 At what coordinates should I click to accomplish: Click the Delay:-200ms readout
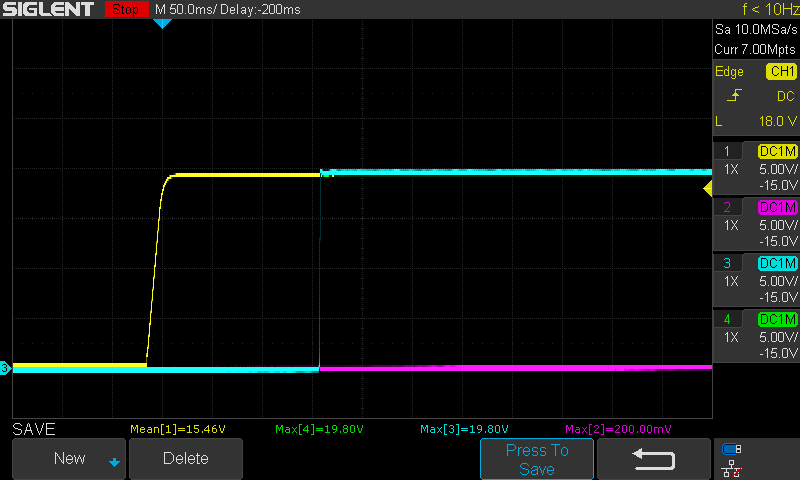[260, 9]
